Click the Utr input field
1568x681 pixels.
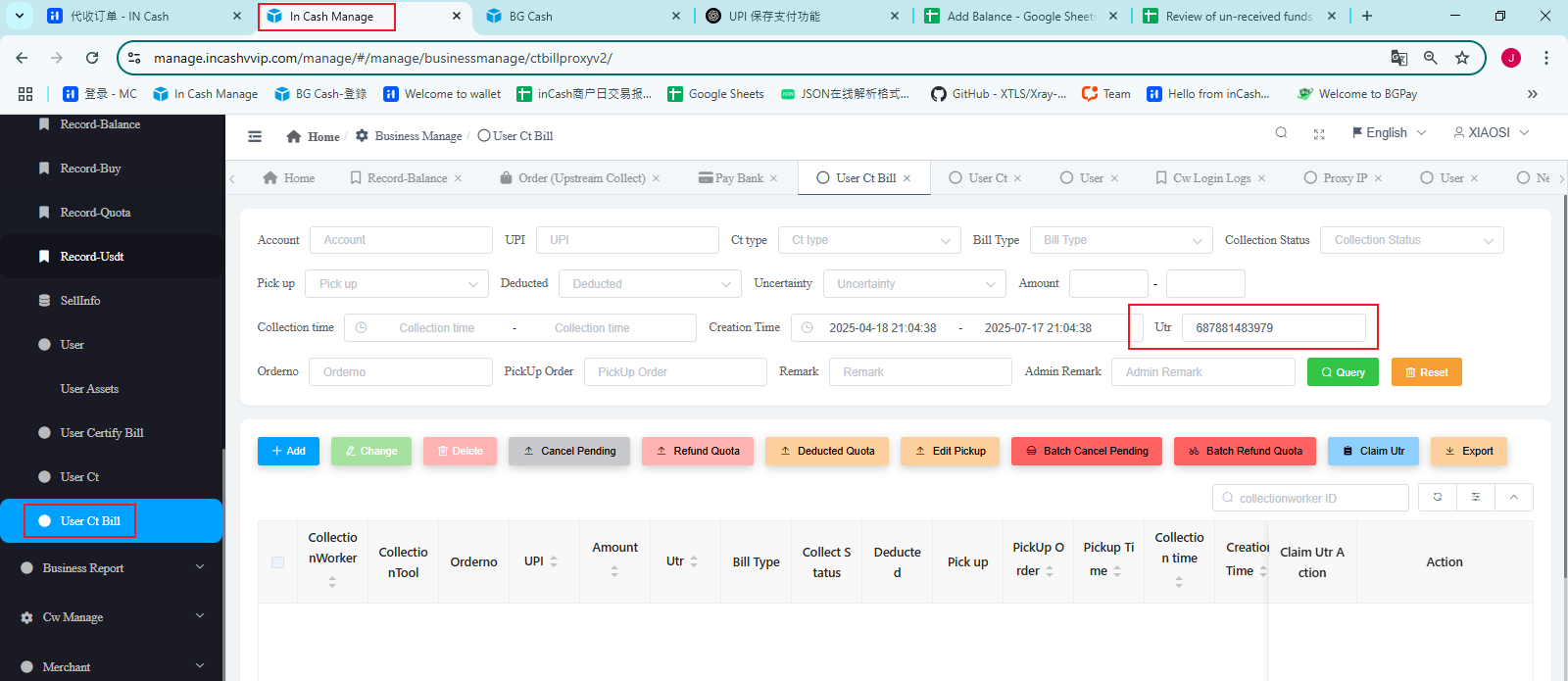point(1273,328)
